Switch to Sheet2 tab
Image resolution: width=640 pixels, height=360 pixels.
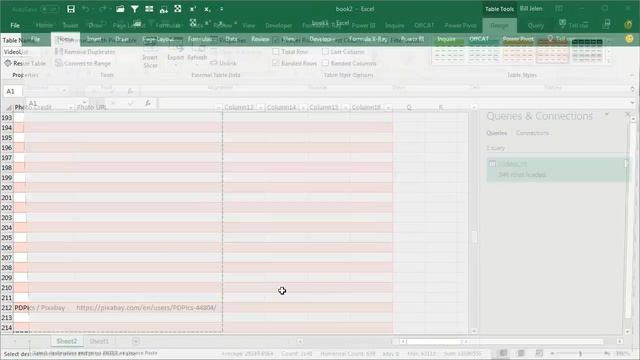point(67,341)
